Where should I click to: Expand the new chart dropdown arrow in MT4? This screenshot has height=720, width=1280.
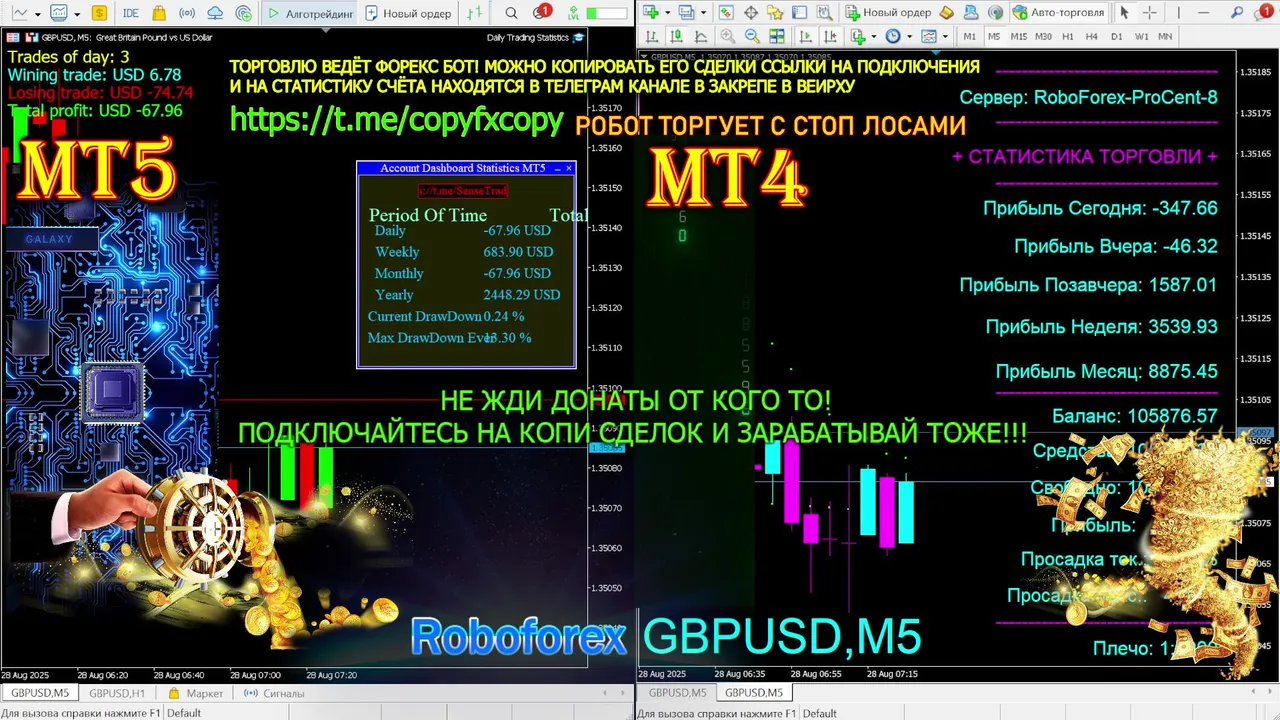point(667,13)
